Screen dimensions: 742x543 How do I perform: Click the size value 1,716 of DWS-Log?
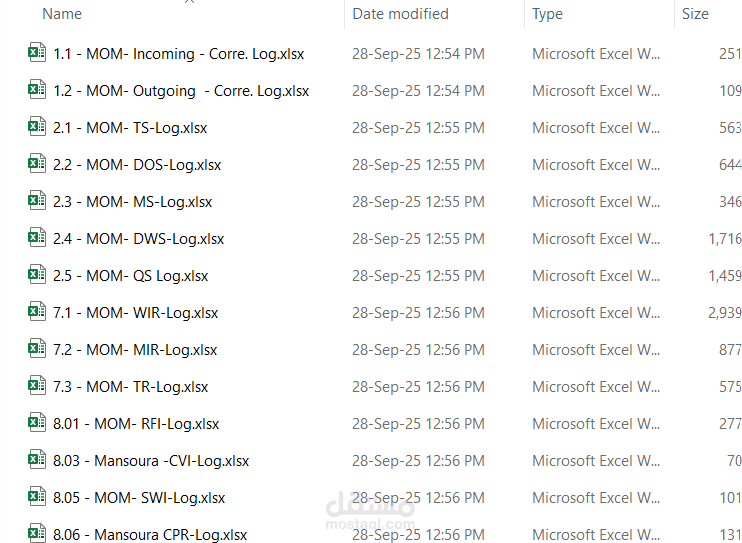click(725, 239)
